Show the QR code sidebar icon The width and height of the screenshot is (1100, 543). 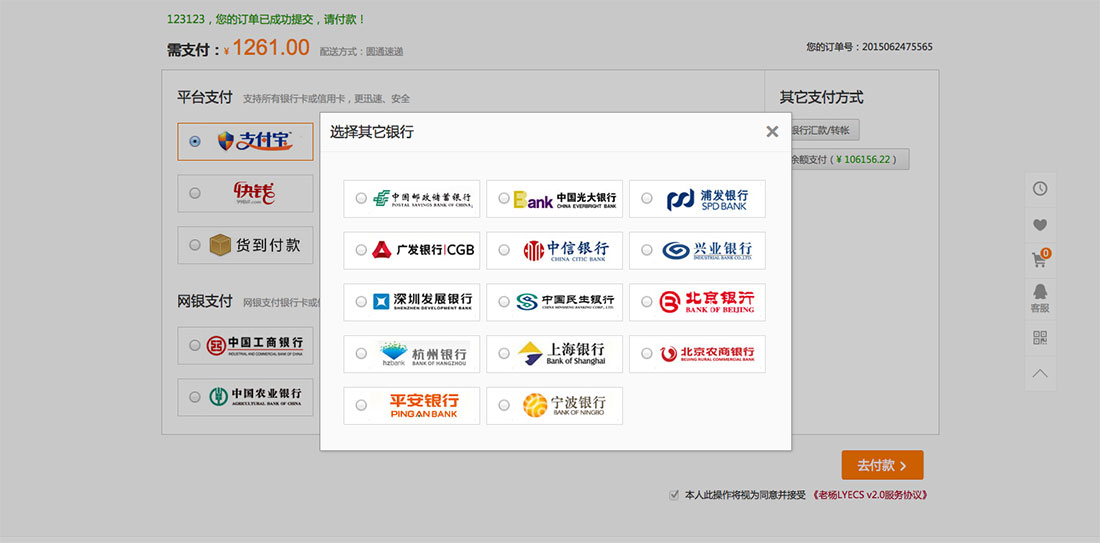pos(1040,337)
